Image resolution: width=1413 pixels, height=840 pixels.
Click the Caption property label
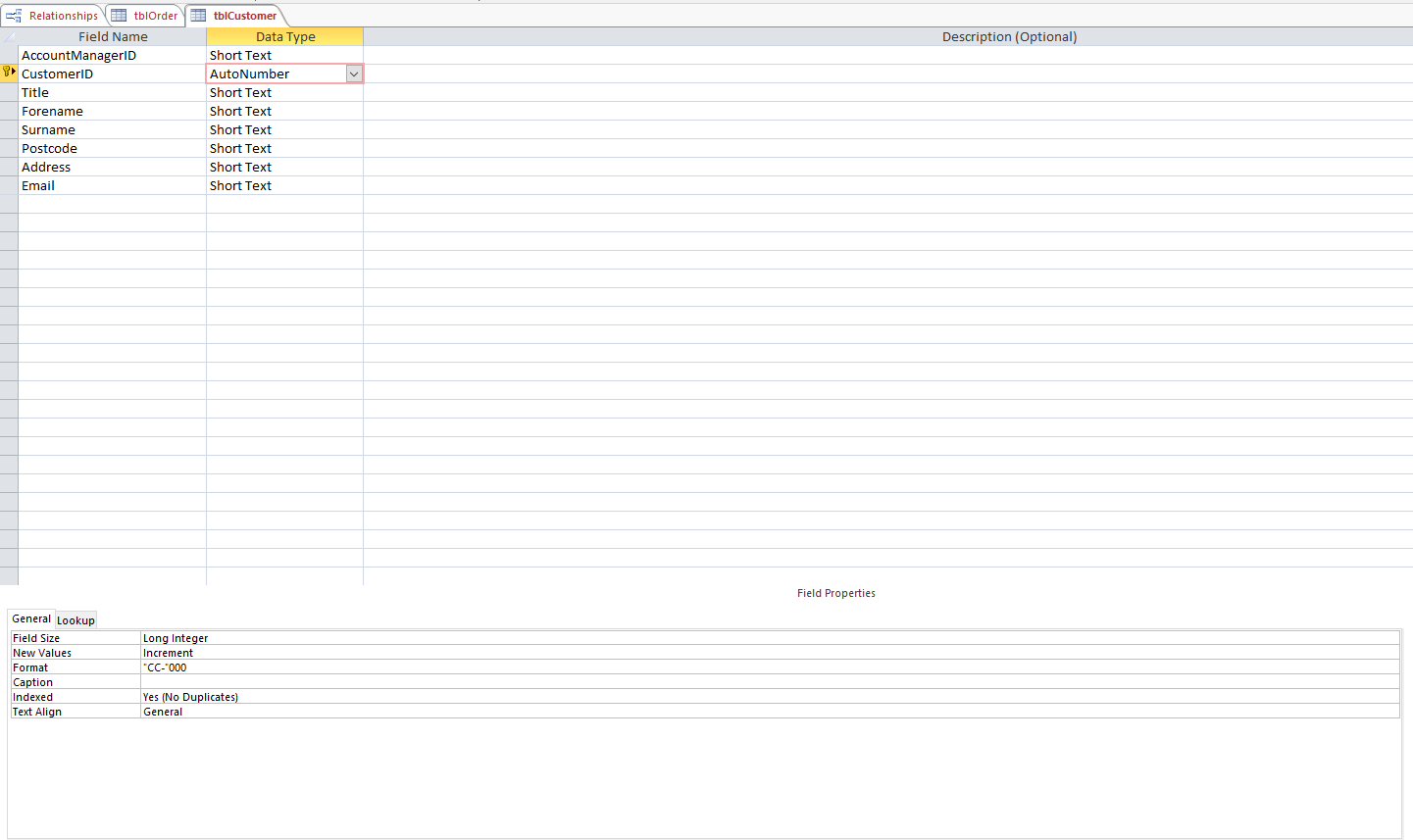(x=33, y=682)
